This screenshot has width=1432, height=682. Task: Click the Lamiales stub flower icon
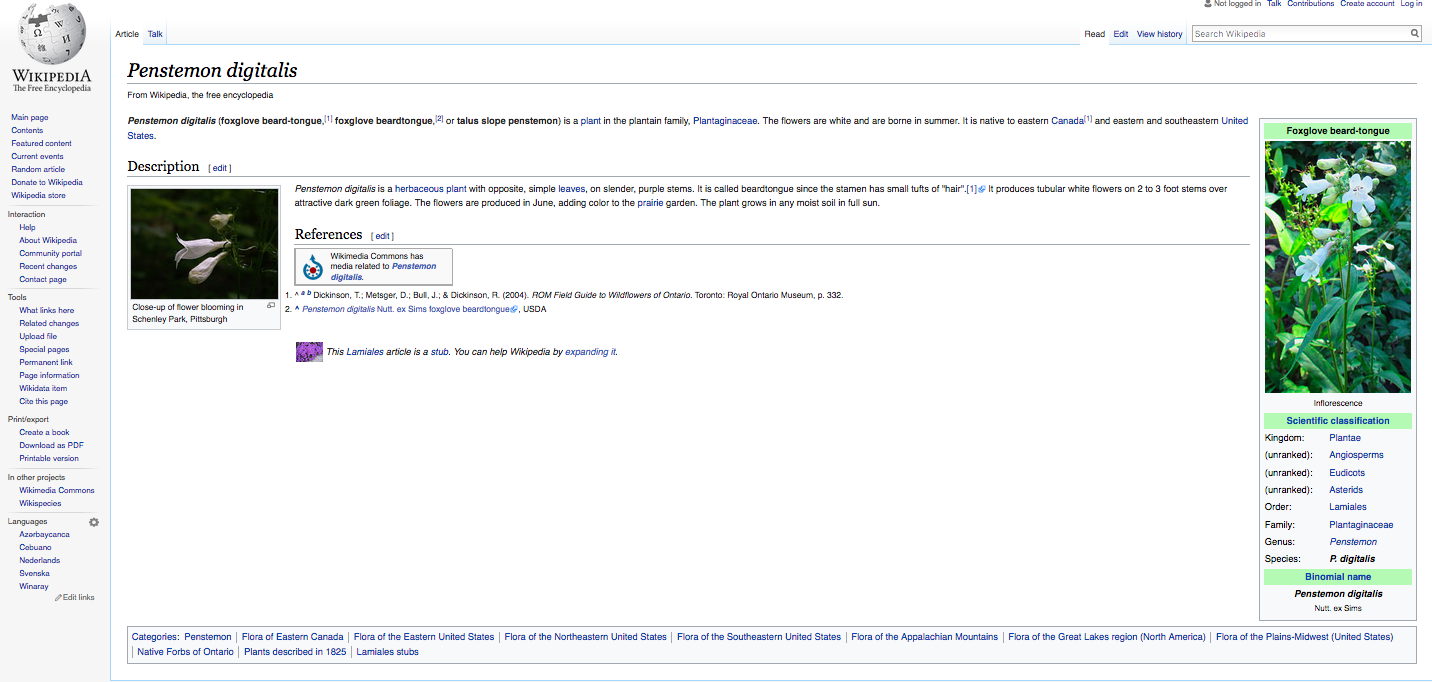point(309,352)
